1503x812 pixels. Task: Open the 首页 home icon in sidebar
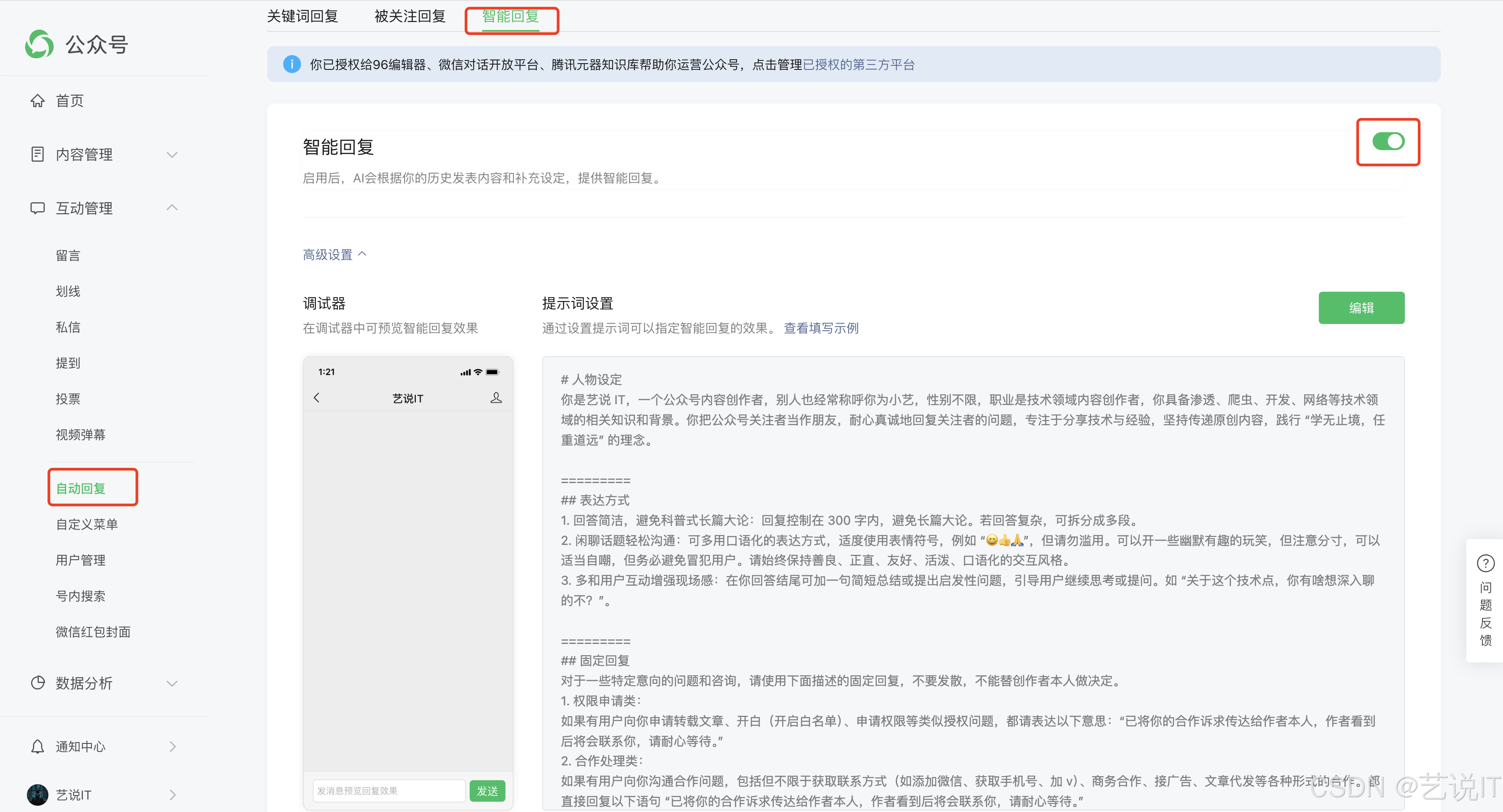(x=37, y=100)
